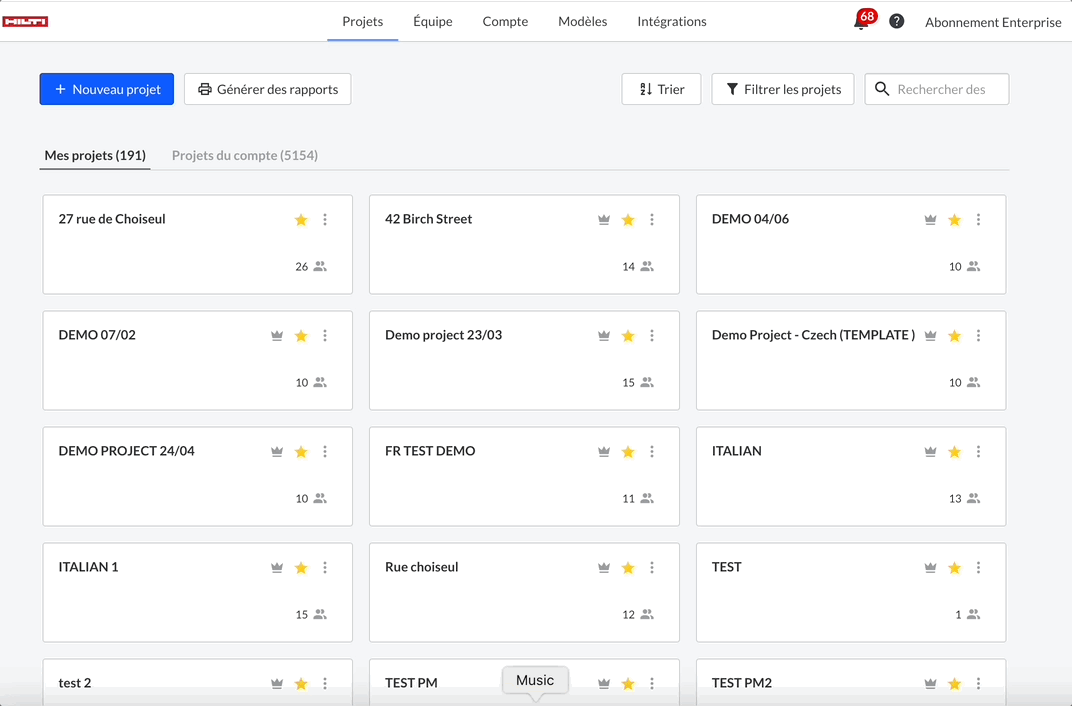Image resolution: width=1072 pixels, height=706 pixels.
Task: Click crown icon on FR TEST DEMO
Action: (604, 452)
